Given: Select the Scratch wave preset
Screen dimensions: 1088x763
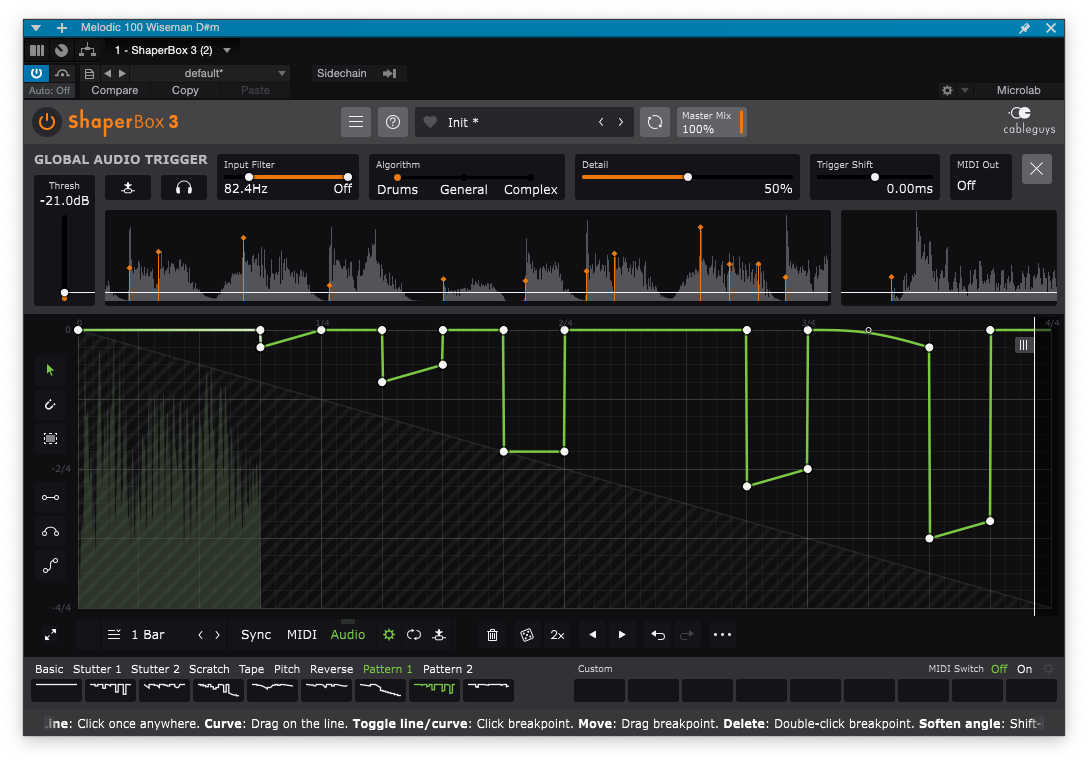Looking at the screenshot, I should pyautogui.click(x=219, y=690).
